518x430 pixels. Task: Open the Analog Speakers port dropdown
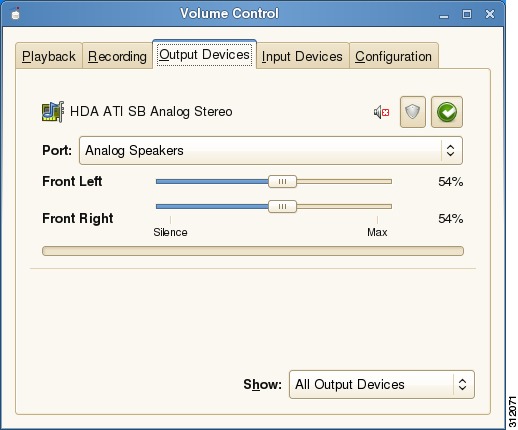pos(271,150)
